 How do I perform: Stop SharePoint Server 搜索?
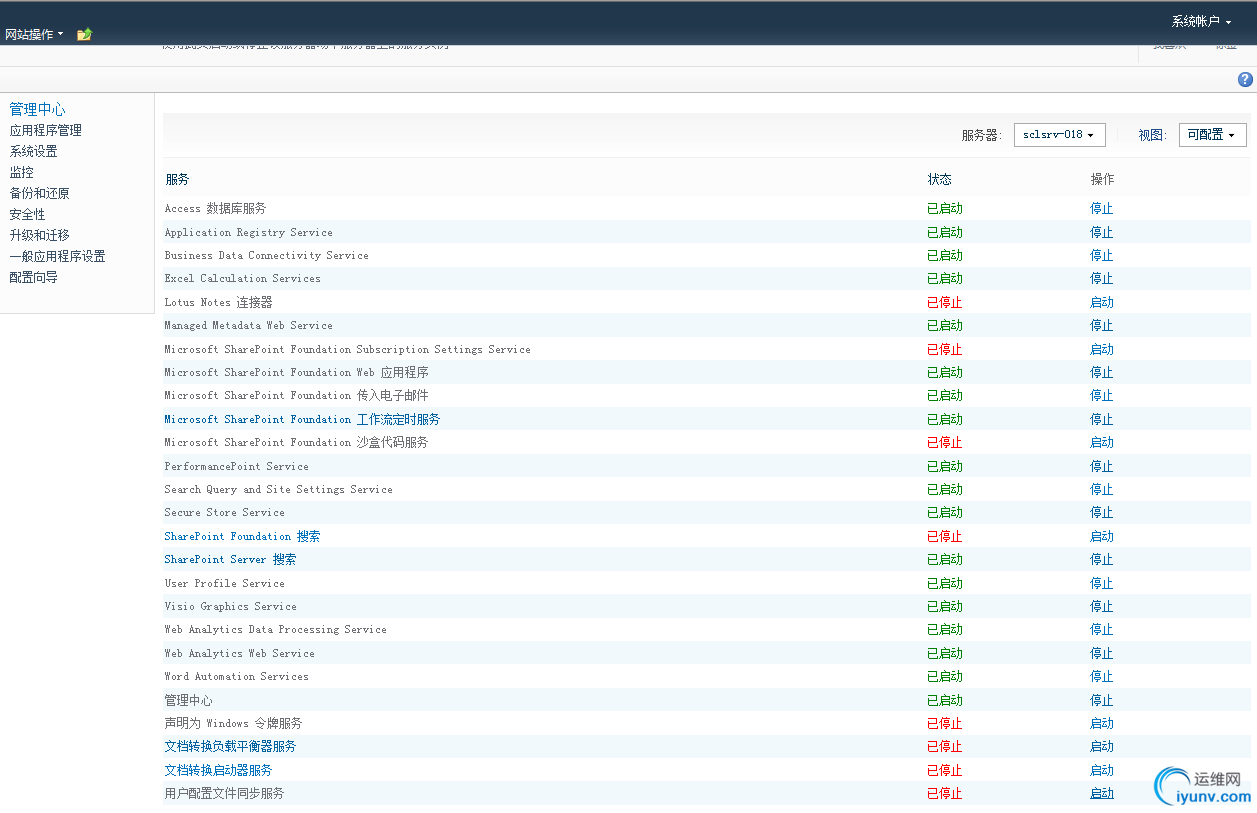(1101, 559)
